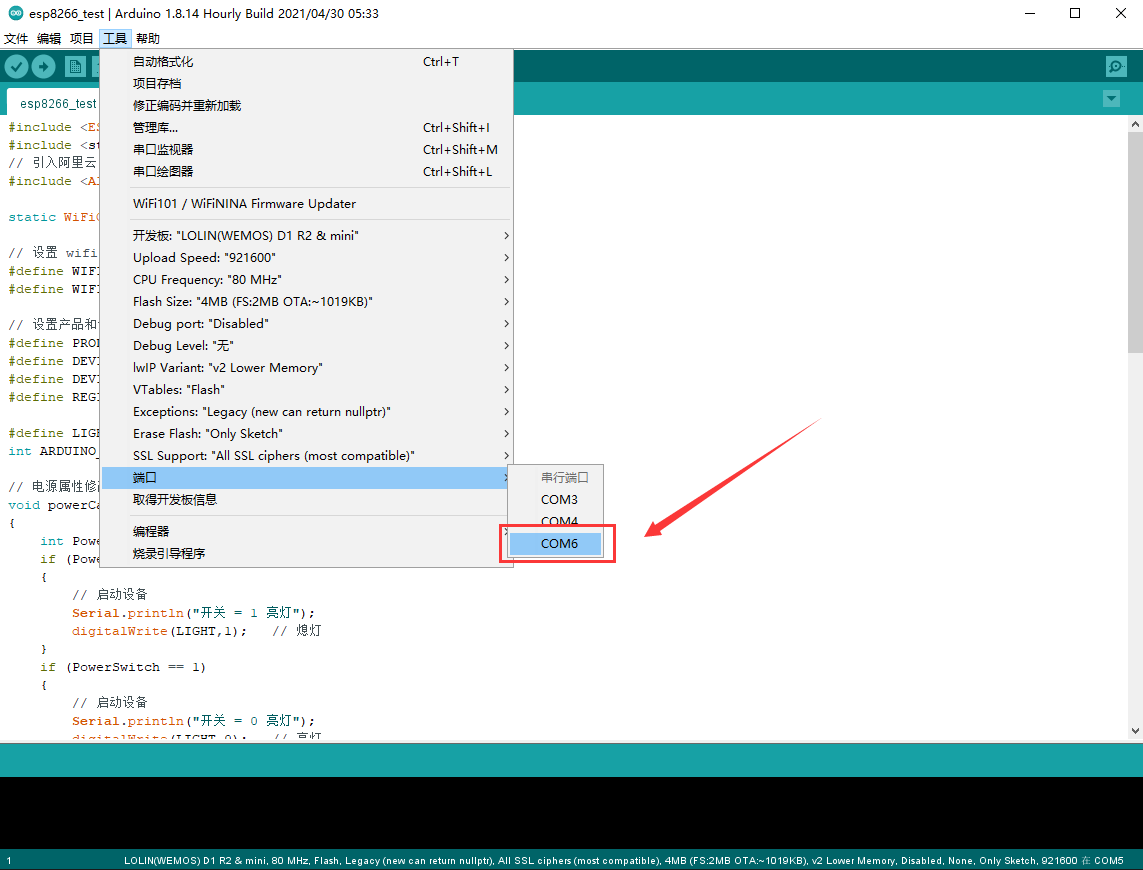
Task: Click the Verify checkmark toolbar icon
Action: tap(17, 67)
